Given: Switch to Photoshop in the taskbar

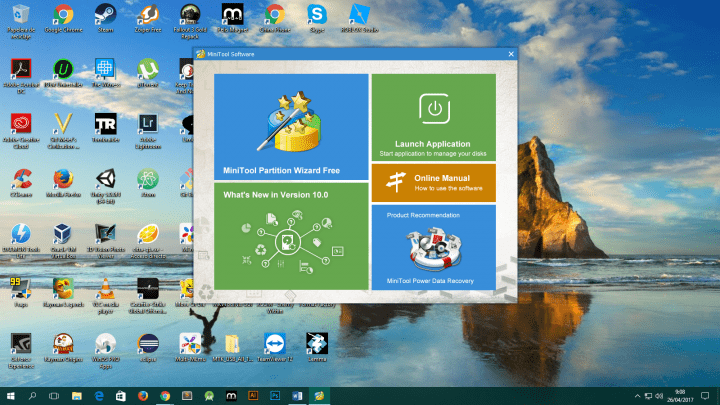Looking at the screenshot, I should tap(275, 396).
